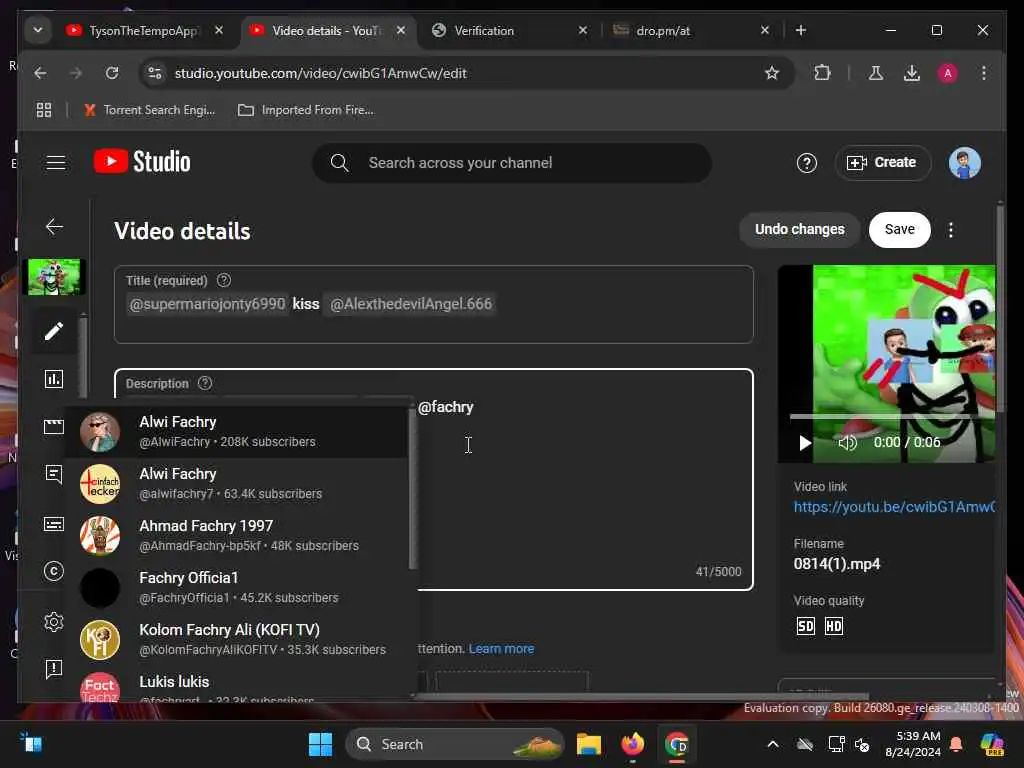This screenshot has height=768, width=1024.
Task: Click the page vertical scrollbar
Action: pyautogui.click(x=999, y=307)
